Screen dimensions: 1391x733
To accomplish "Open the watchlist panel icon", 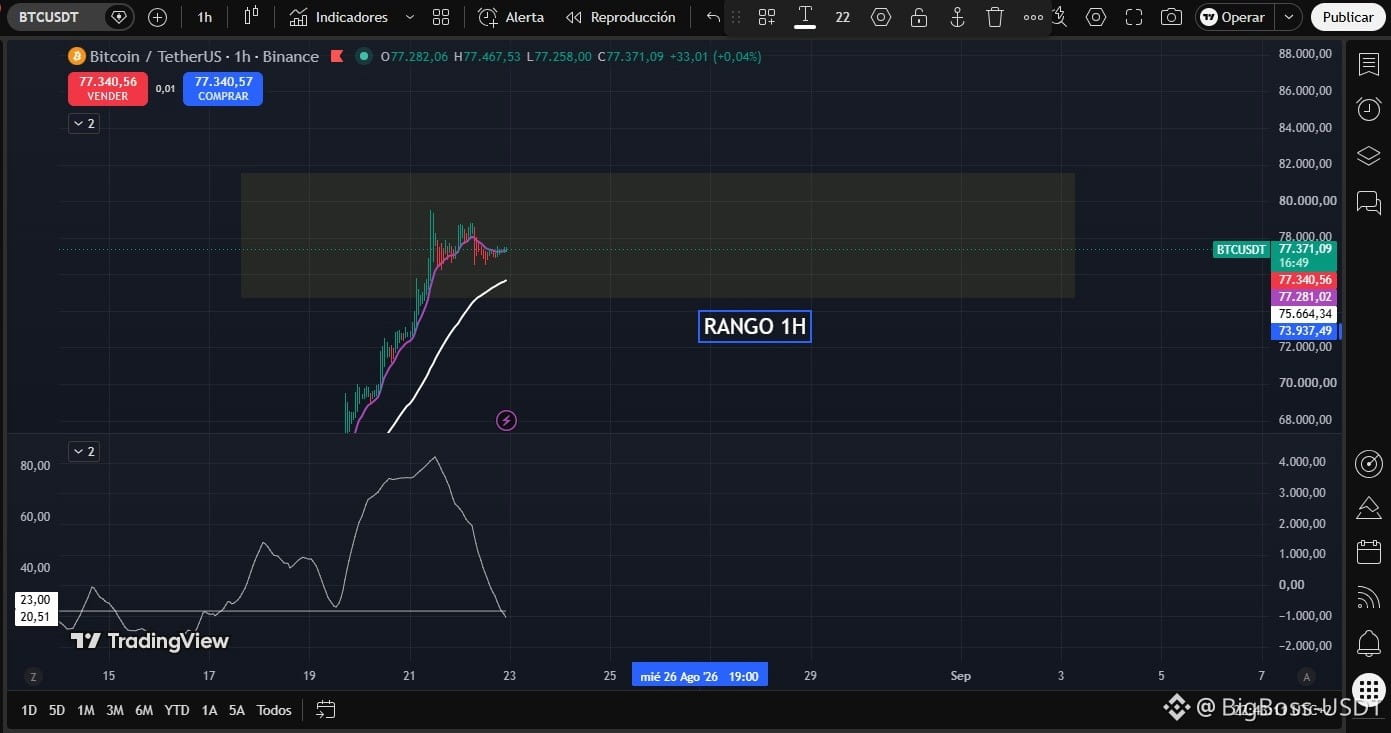I will 1368,65.
